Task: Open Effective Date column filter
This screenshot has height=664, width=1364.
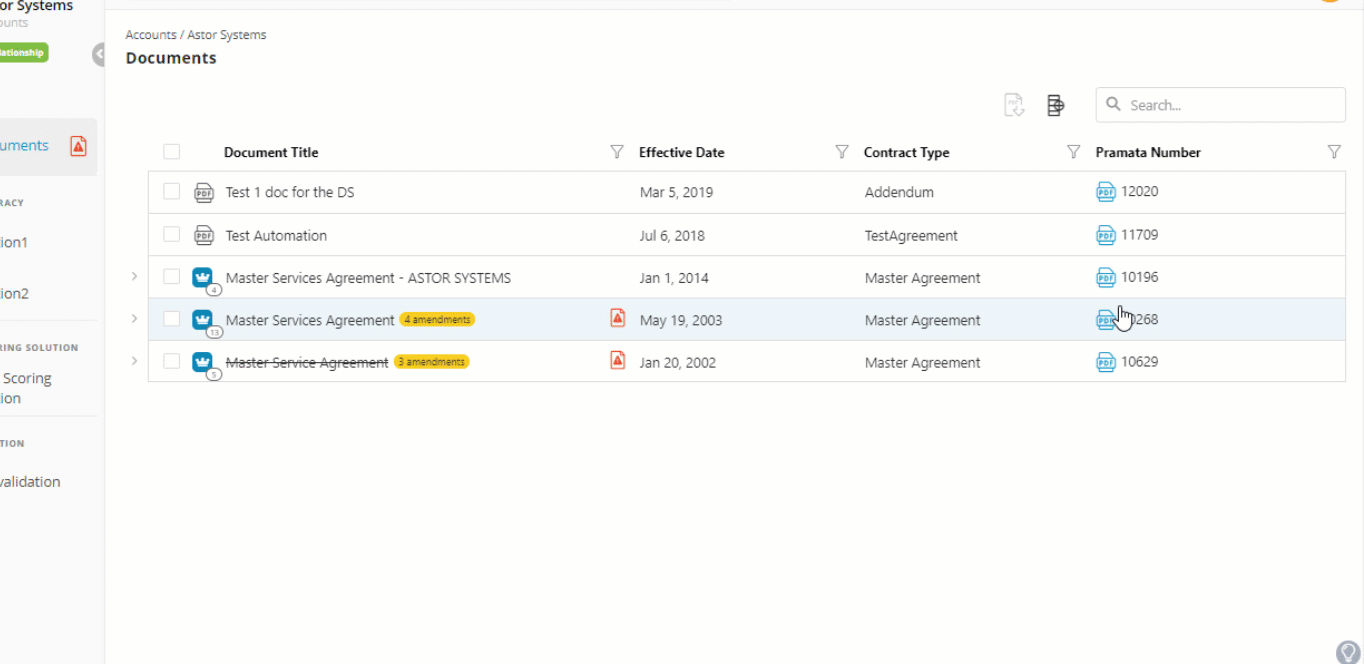Action: (x=842, y=152)
